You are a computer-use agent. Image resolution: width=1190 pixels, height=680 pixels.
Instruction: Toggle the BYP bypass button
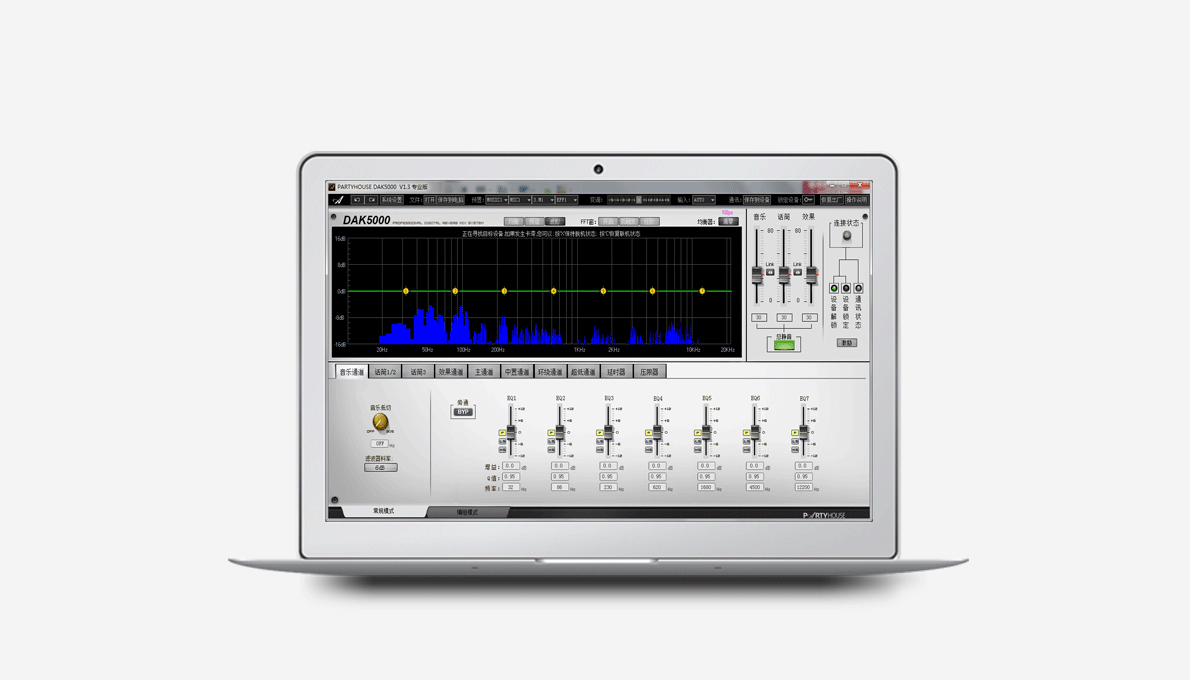(x=463, y=412)
